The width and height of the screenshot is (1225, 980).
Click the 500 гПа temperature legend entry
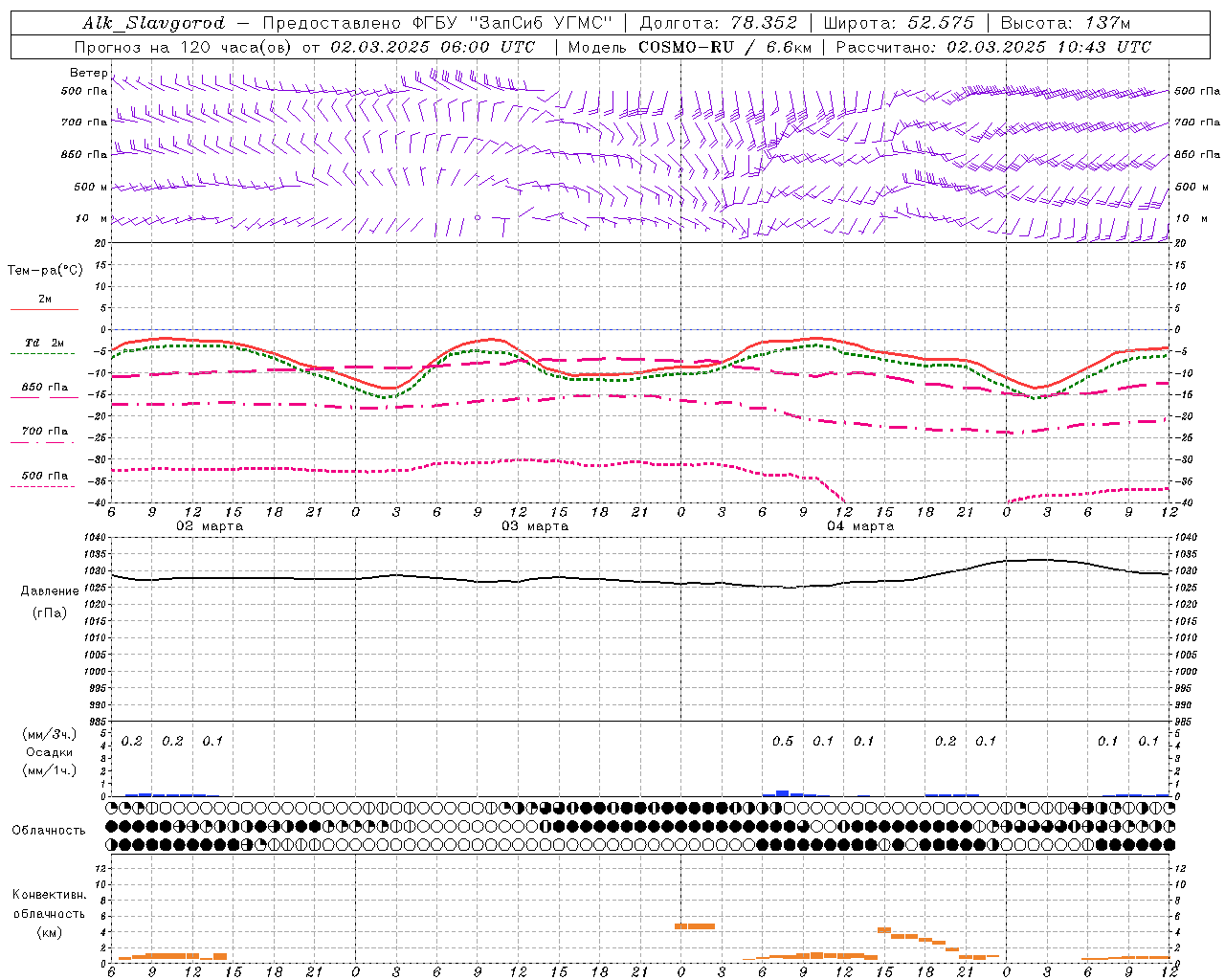pyautogui.click(x=45, y=476)
